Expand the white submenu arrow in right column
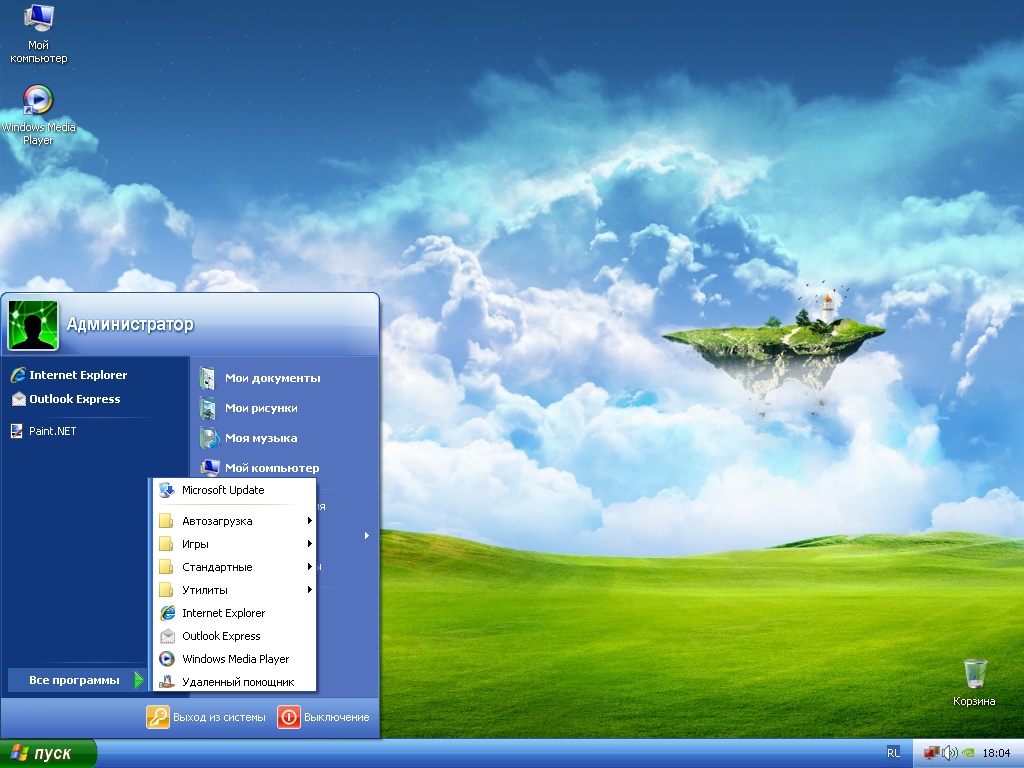This screenshot has height=768, width=1024. [366, 536]
